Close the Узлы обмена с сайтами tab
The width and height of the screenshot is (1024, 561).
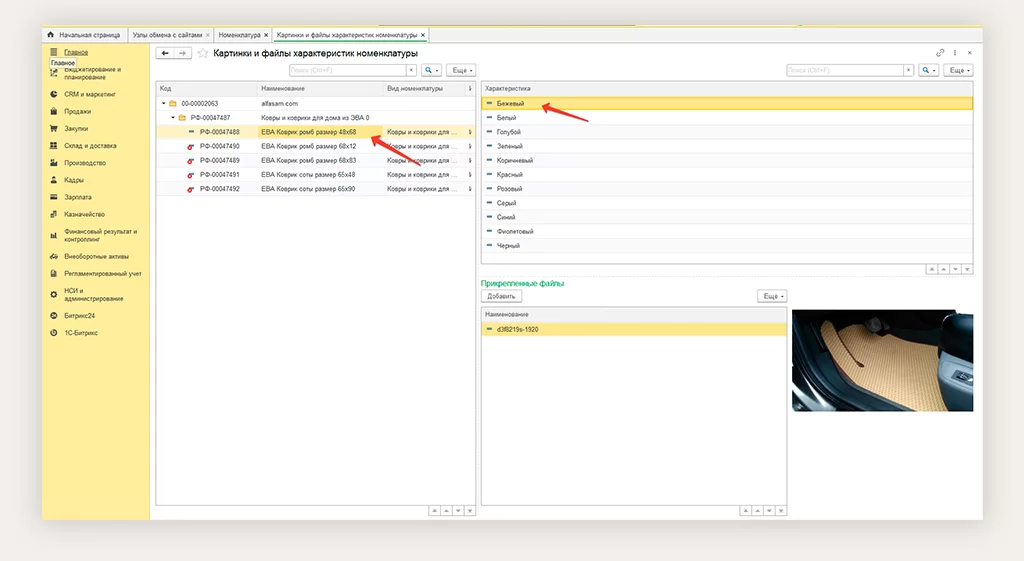207,35
